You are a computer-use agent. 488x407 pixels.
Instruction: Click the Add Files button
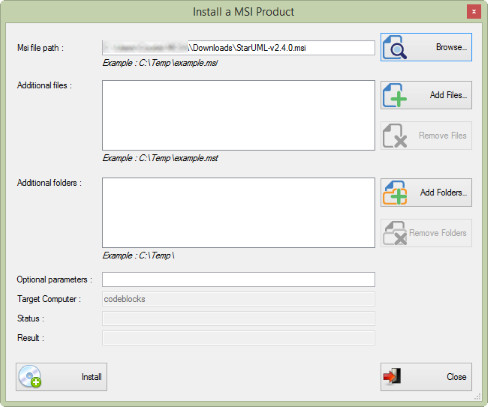coord(426,95)
